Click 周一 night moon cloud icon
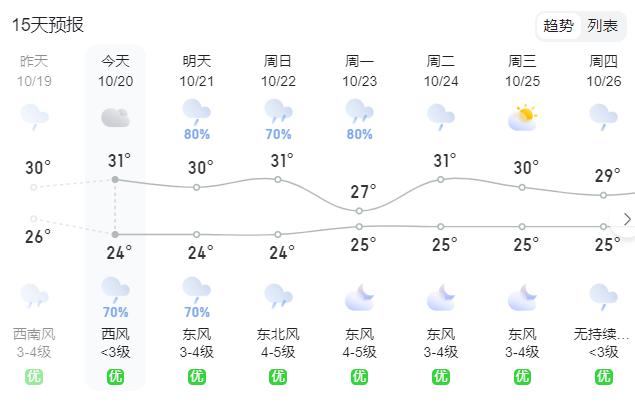The image size is (635, 403). click(359, 298)
